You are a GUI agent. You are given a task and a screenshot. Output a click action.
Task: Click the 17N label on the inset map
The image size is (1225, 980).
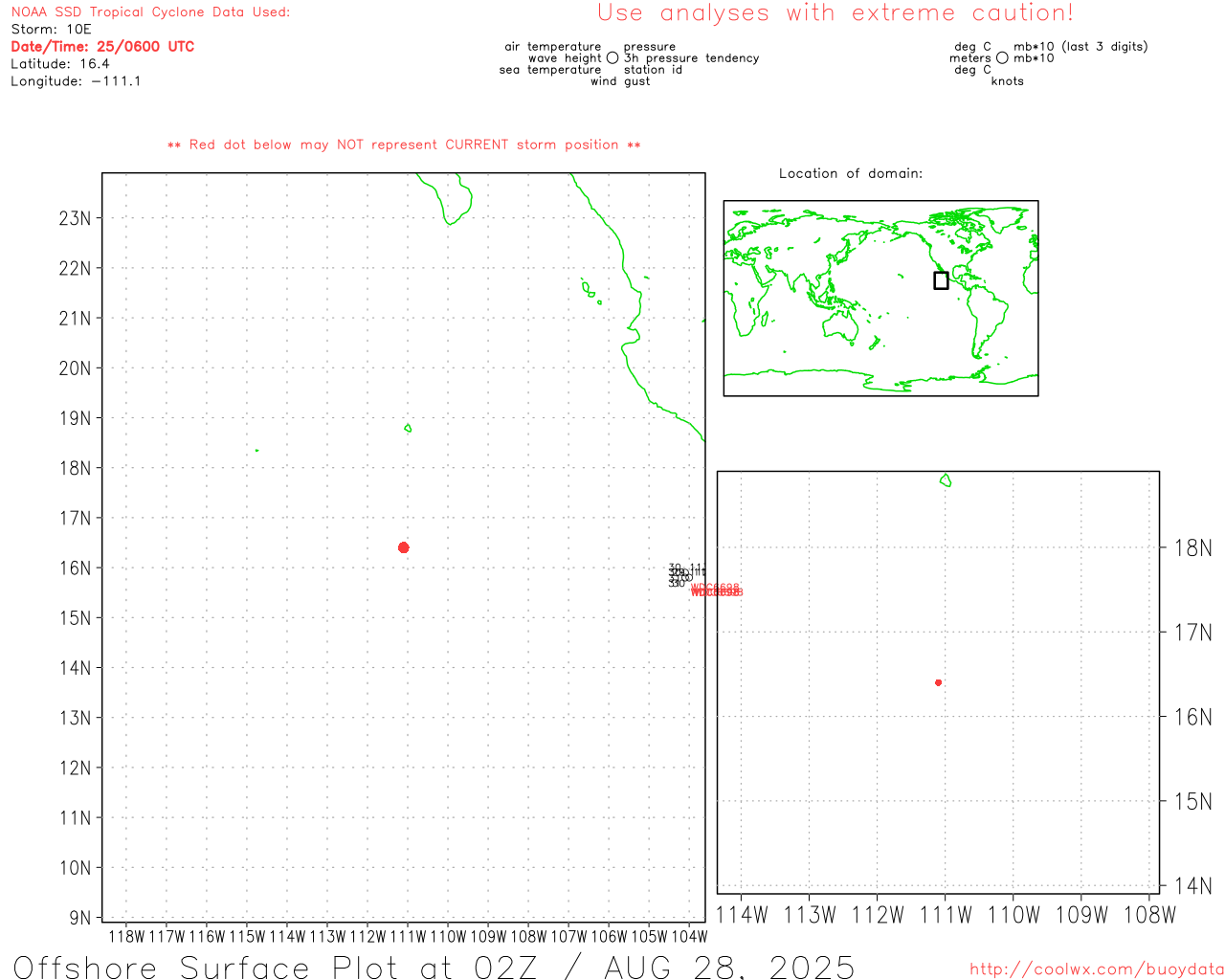tap(1192, 633)
